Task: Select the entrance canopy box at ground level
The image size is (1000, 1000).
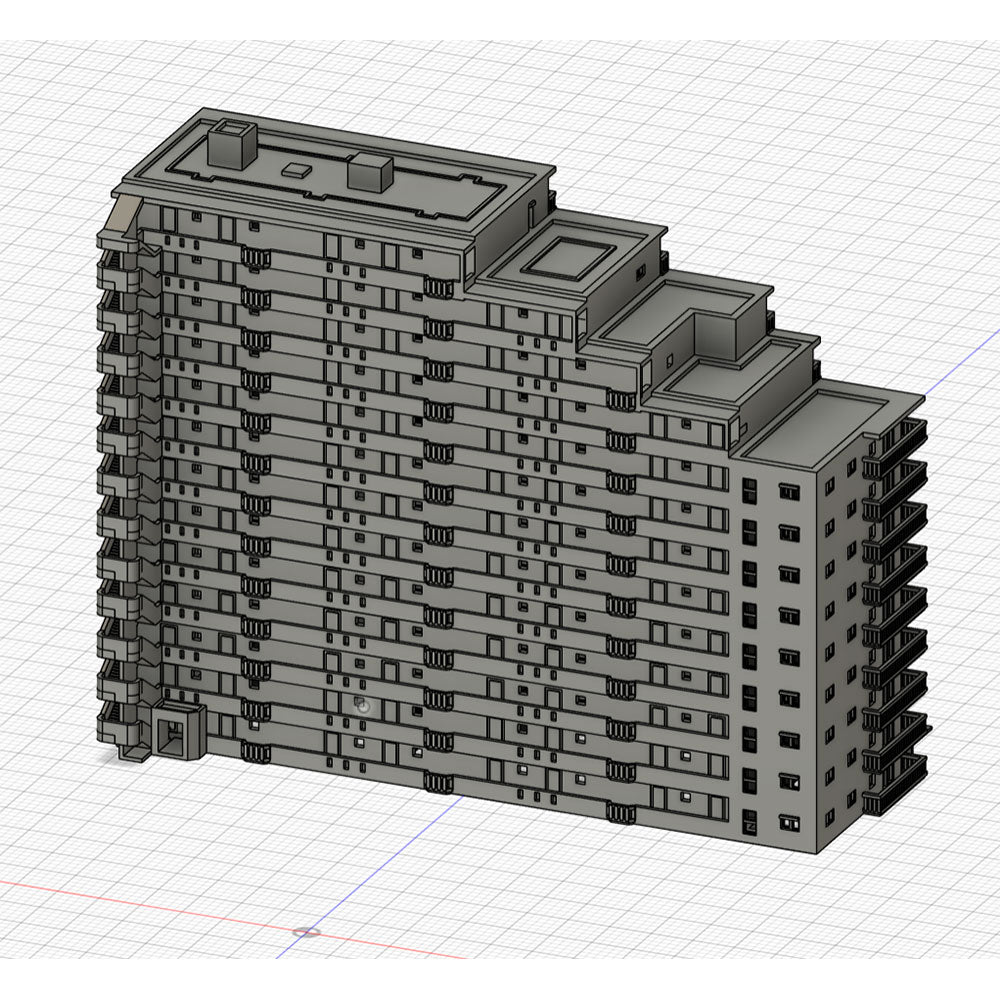Action: click(x=177, y=732)
